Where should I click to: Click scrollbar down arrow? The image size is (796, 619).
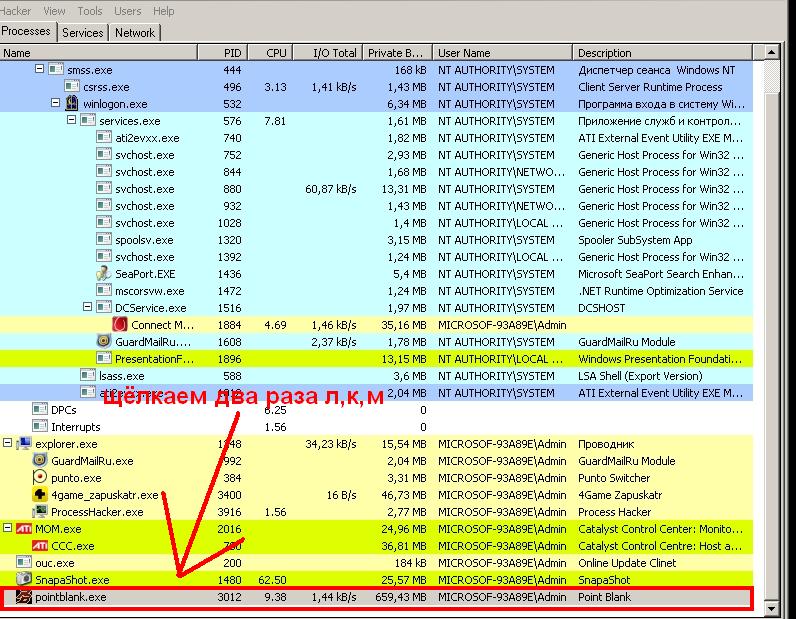(771, 608)
